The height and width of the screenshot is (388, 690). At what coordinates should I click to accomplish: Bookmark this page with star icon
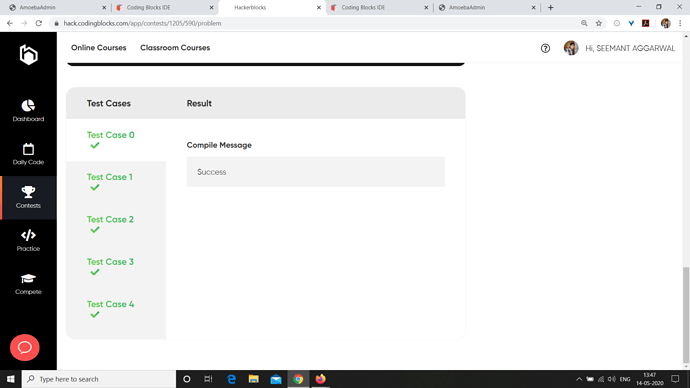coord(598,23)
